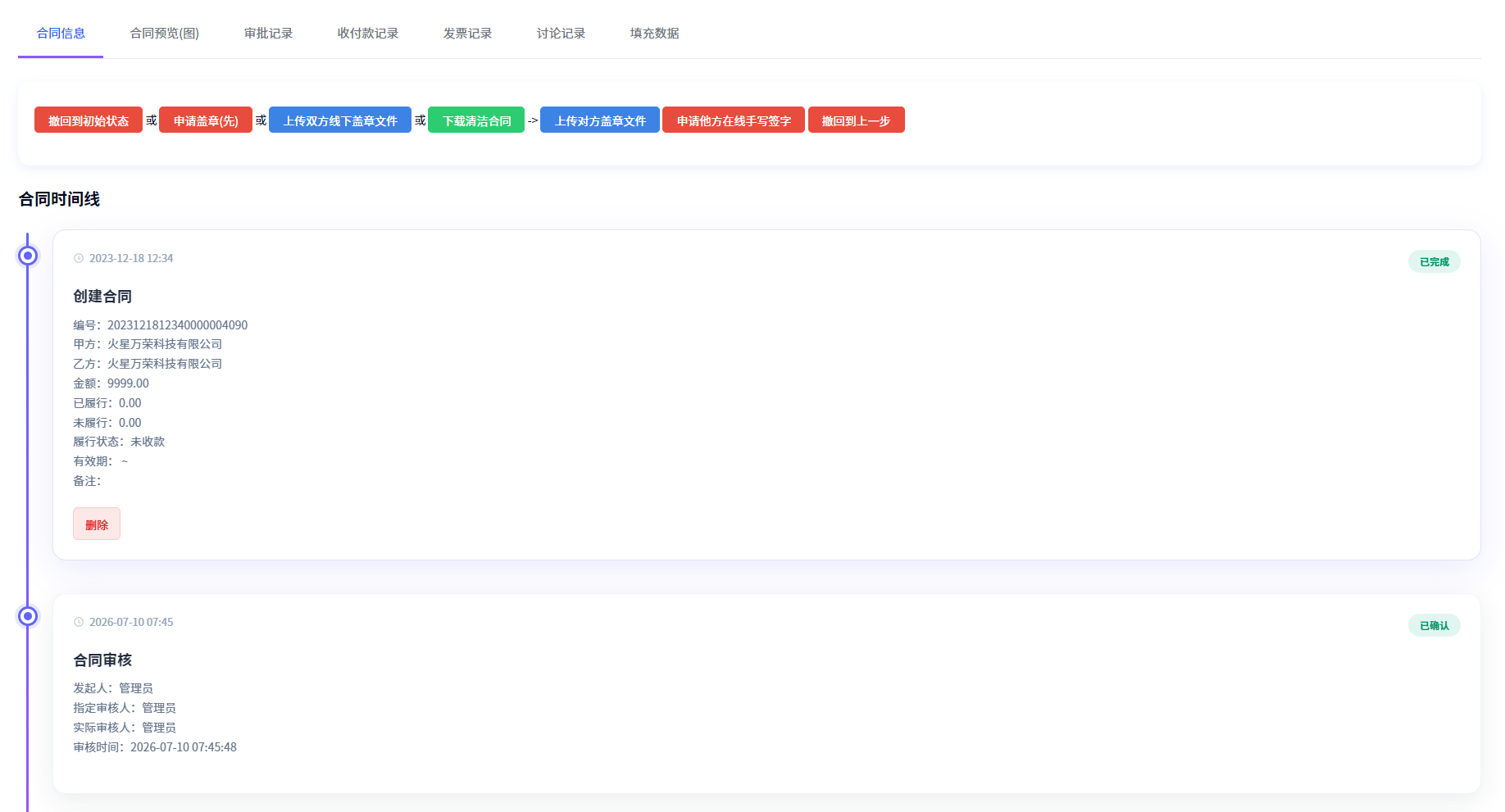Delete the contract with the 删除 button
This screenshot has width=1505, height=812.
(x=97, y=524)
